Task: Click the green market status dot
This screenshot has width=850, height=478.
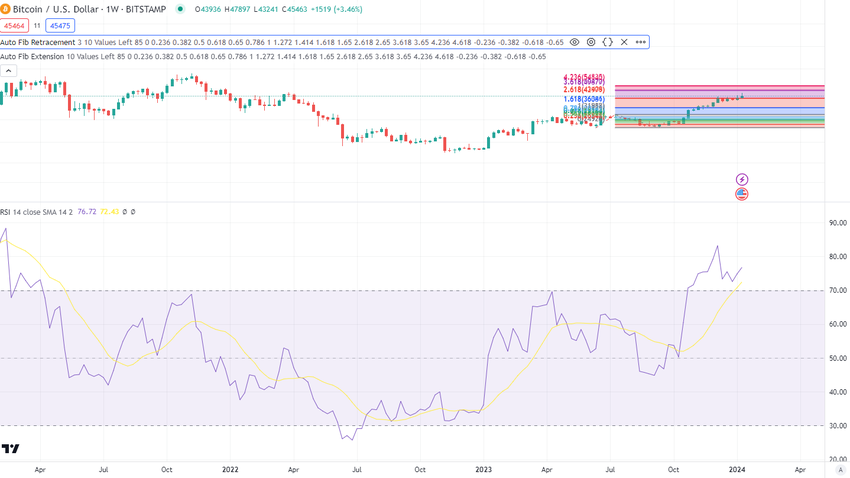Action: pyautogui.click(x=180, y=9)
